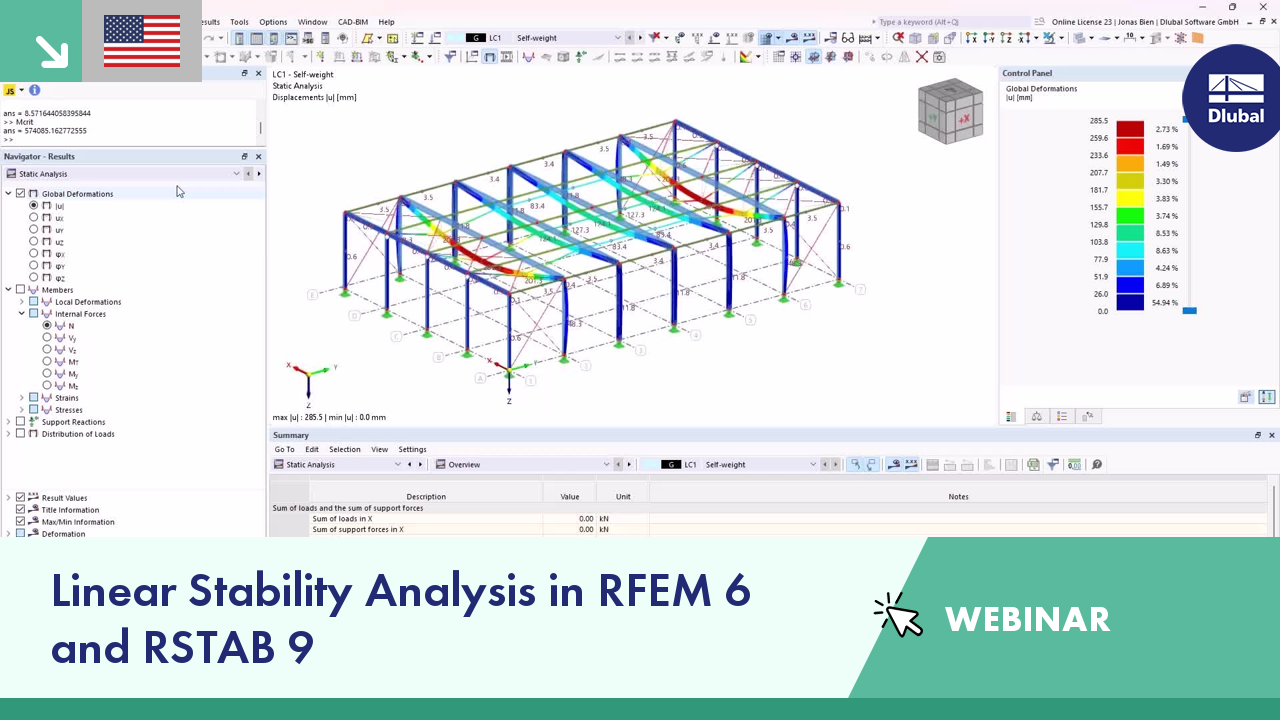Click the Excel export icon in Summary toolbar

(x=1033, y=464)
